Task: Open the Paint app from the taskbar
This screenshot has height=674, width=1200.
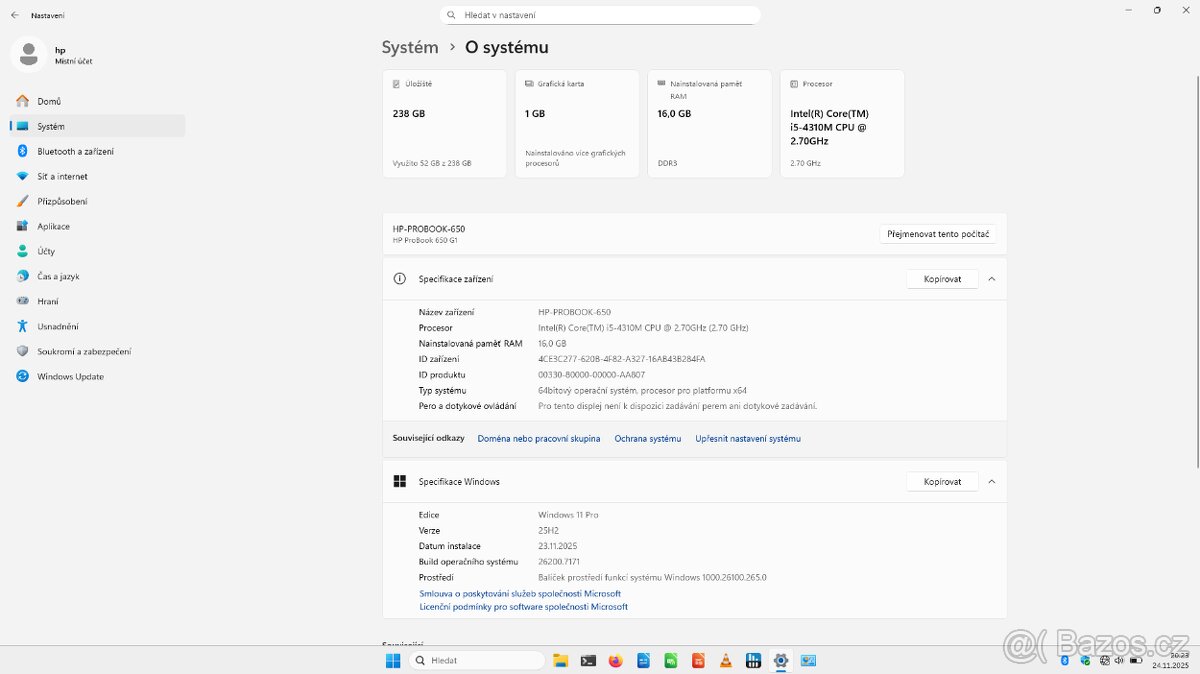Action: pyautogui.click(x=808, y=660)
